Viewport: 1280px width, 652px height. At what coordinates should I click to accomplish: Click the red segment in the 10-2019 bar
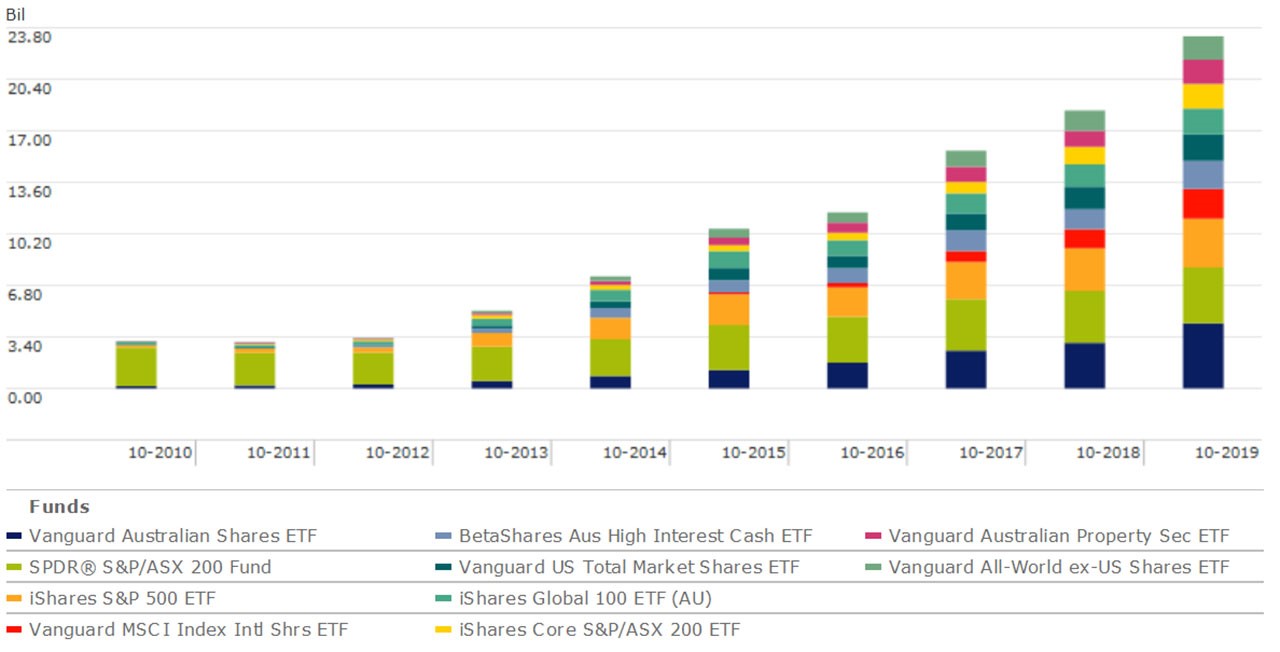point(1203,204)
